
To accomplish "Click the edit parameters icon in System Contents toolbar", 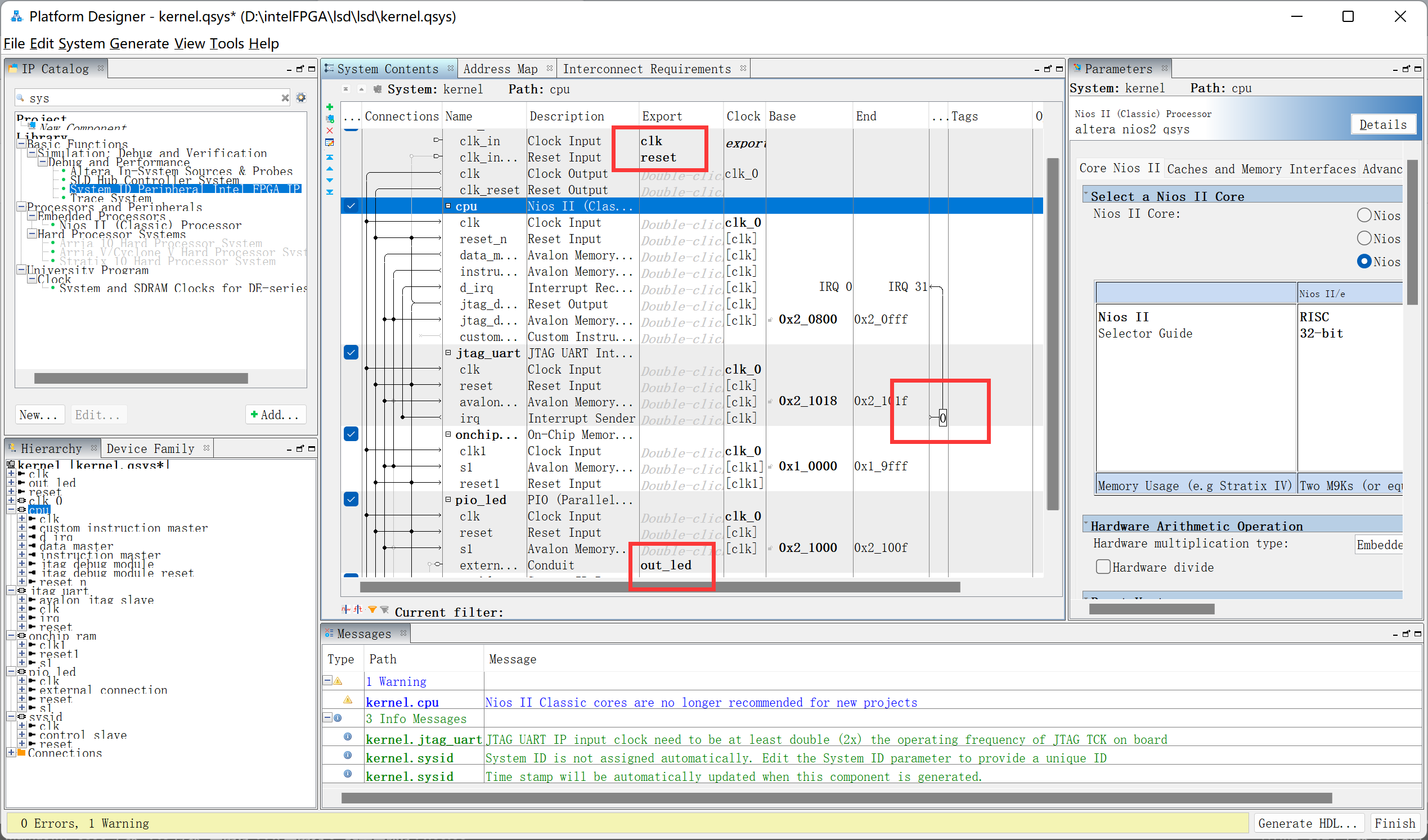I will [x=330, y=143].
